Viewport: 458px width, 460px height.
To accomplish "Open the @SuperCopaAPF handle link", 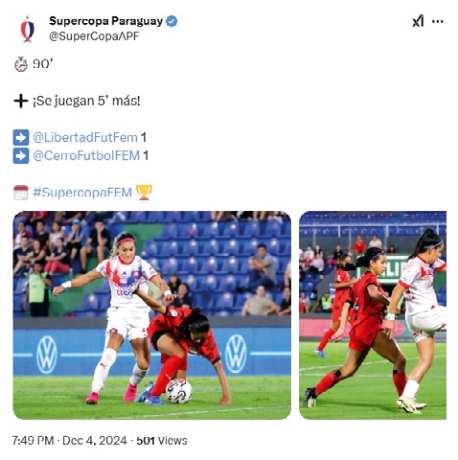I will (x=94, y=36).
